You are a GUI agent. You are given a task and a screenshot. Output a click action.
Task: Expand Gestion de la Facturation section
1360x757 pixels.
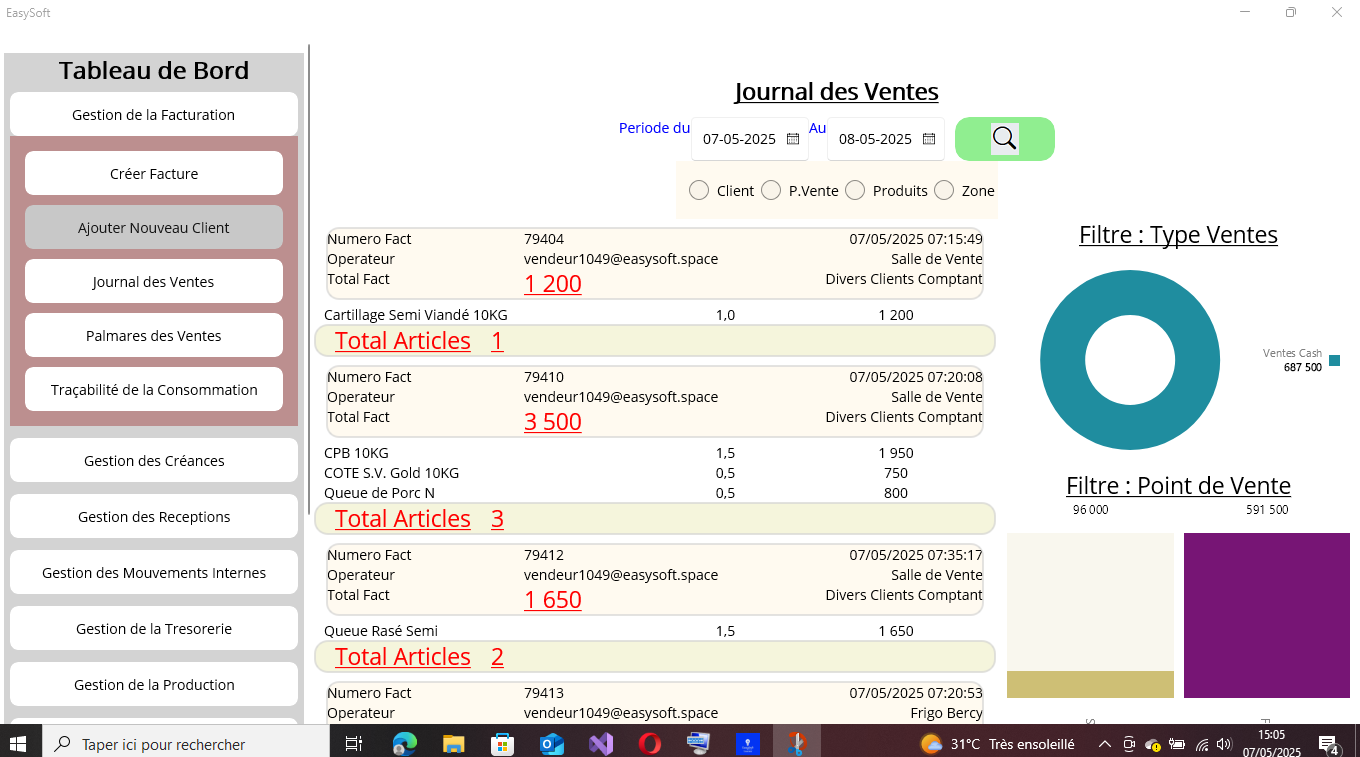click(x=154, y=115)
